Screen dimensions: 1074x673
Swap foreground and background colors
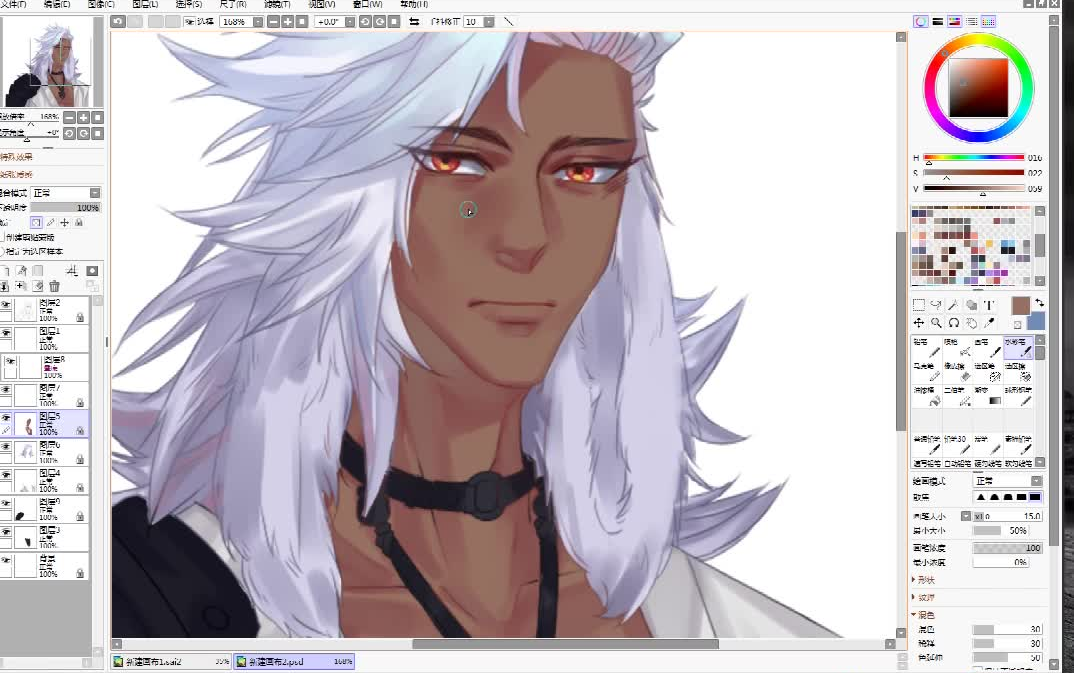[1039, 302]
